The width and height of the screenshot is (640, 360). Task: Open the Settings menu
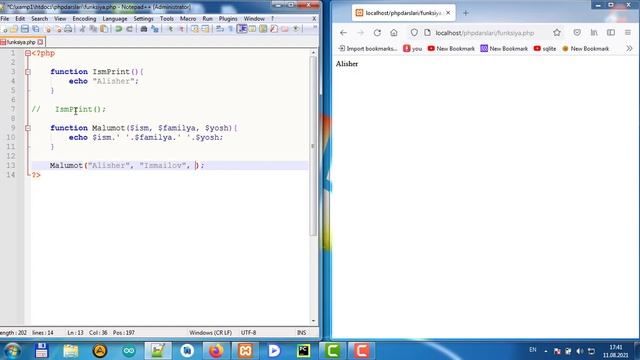click(x=143, y=19)
